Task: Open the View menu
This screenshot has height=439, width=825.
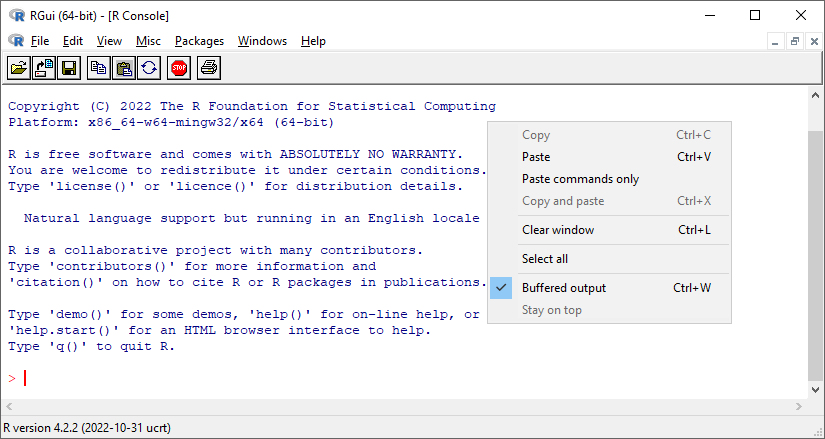Action: (109, 41)
